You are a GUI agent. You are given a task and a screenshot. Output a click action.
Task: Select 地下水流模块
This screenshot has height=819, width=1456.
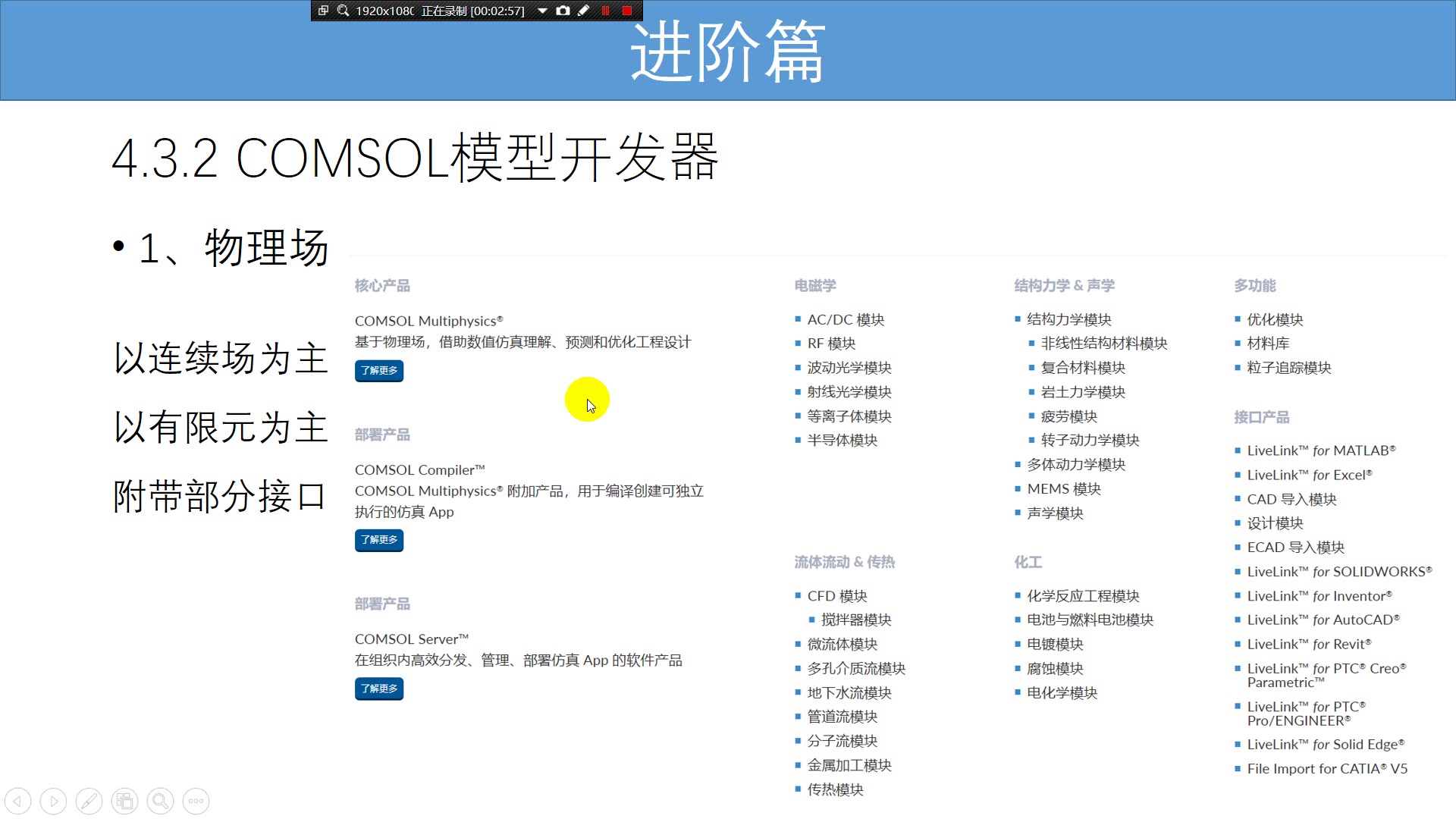[849, 692]
